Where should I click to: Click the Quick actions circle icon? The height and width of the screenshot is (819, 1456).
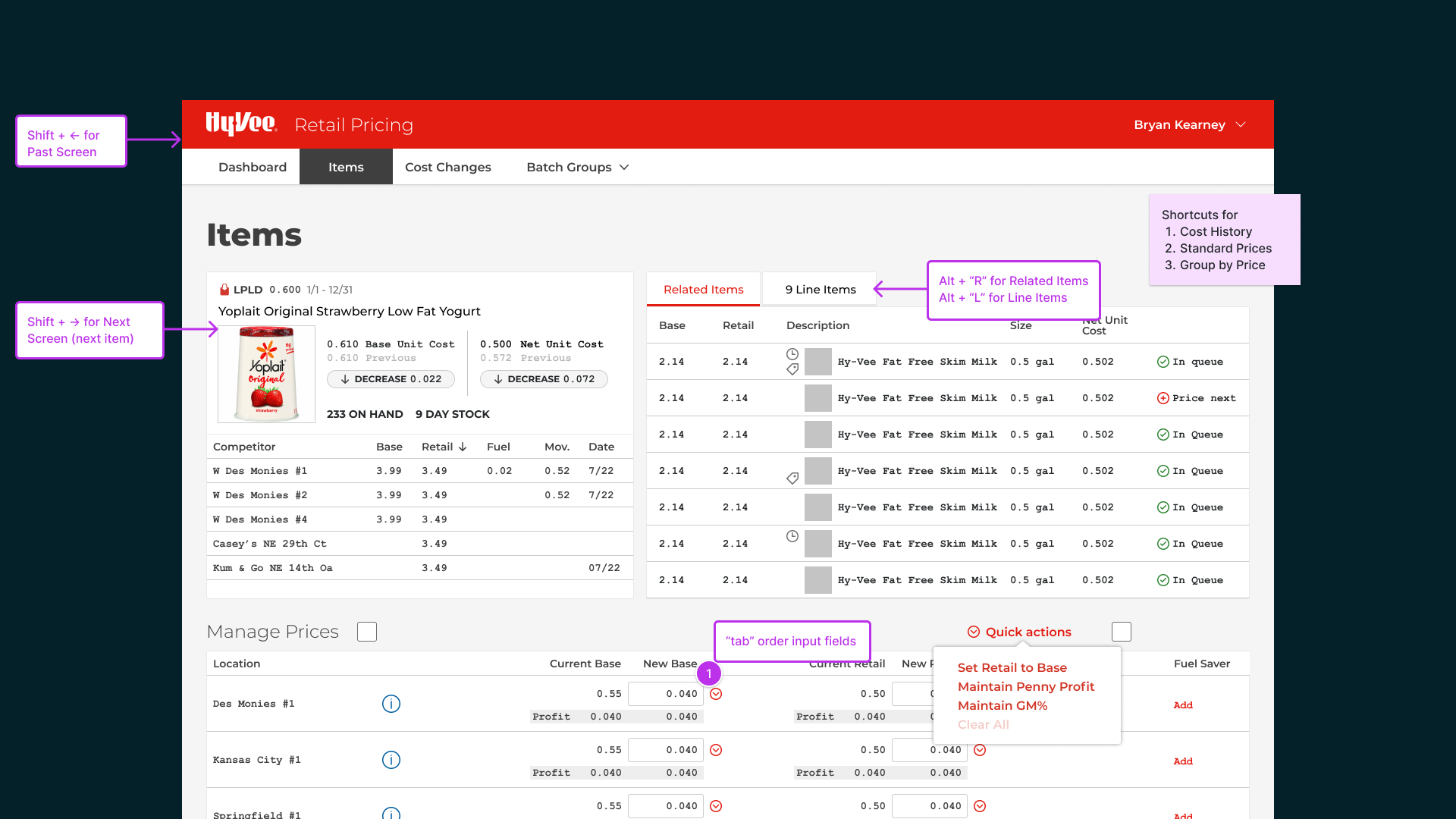tap(974, 632)
